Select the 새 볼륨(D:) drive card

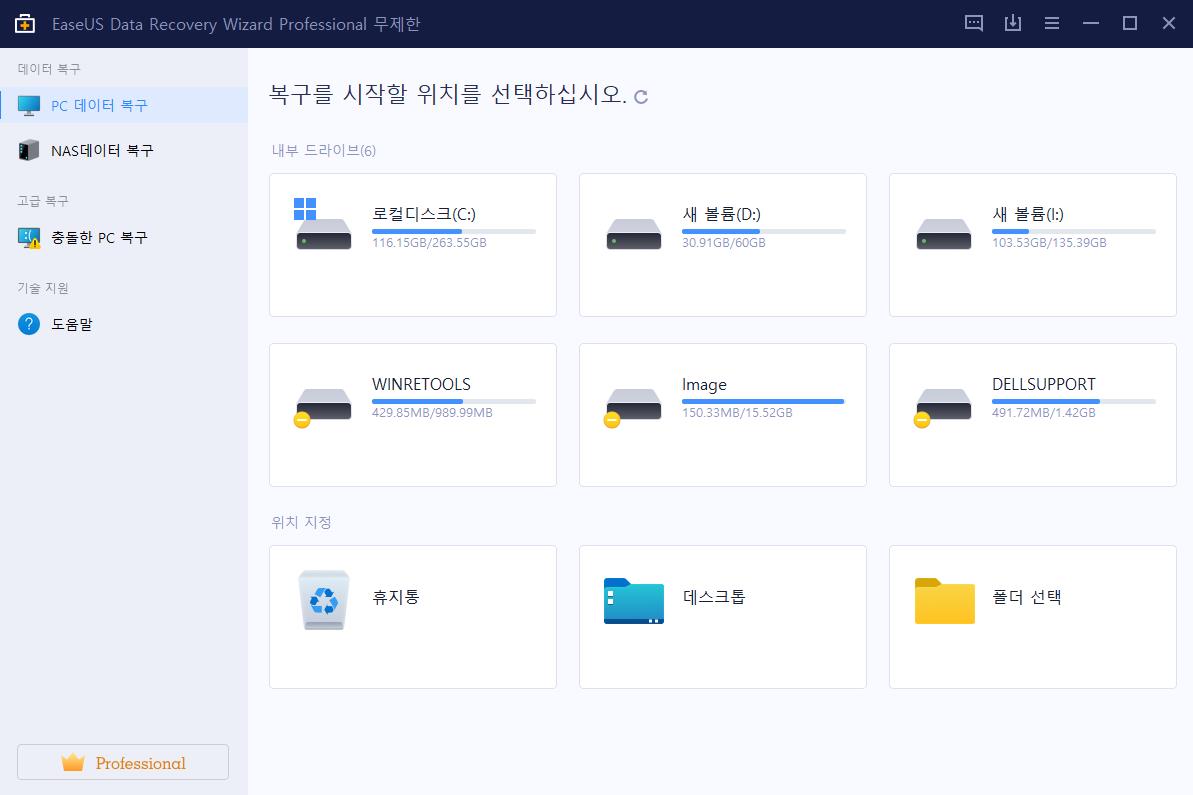[x=722, y=244]
